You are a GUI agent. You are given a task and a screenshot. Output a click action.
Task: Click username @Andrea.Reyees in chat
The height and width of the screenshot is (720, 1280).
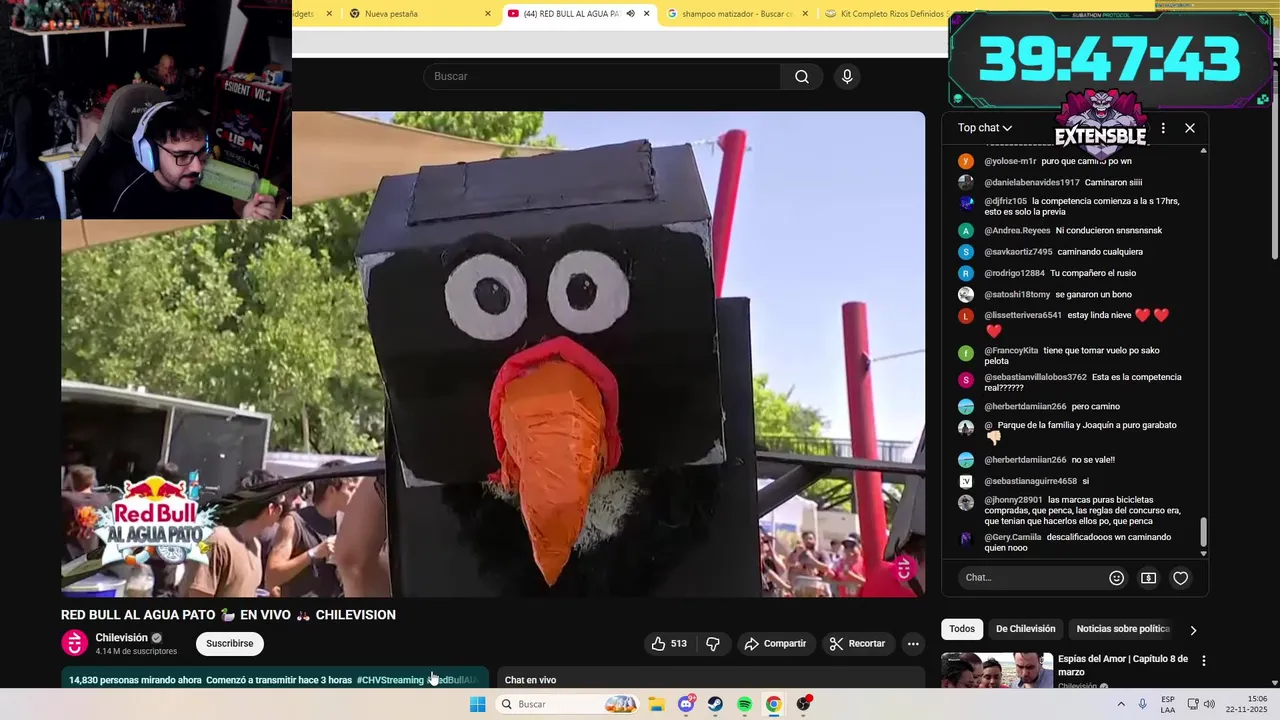(1017, 231)
